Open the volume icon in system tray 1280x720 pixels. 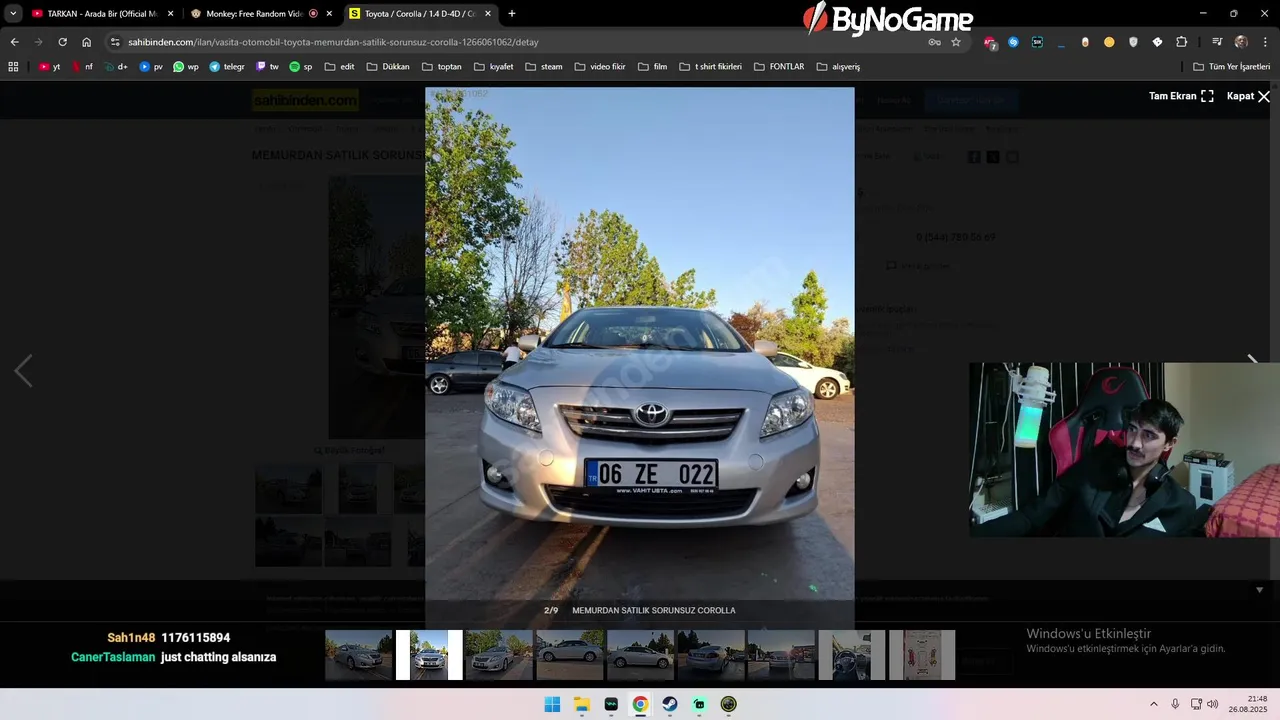pyautogui.click(x=1213, y=704)
